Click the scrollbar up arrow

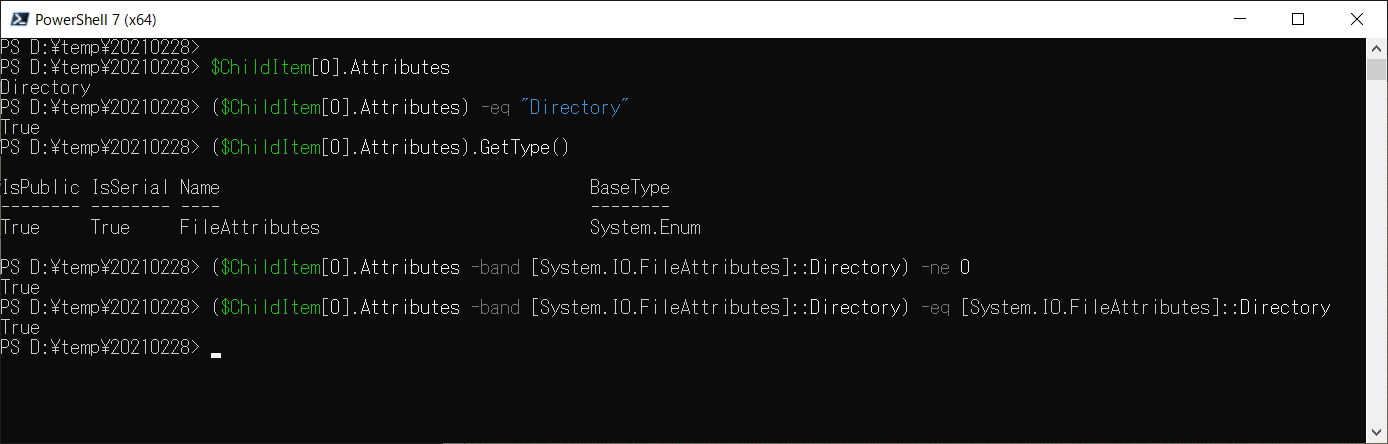point(1377,47)
